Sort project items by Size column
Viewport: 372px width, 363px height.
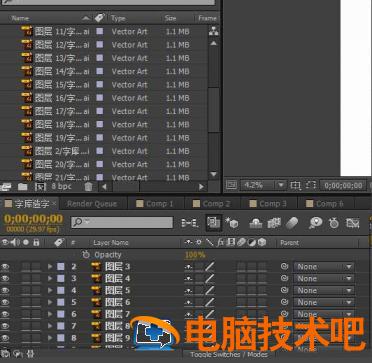(170, 18)
